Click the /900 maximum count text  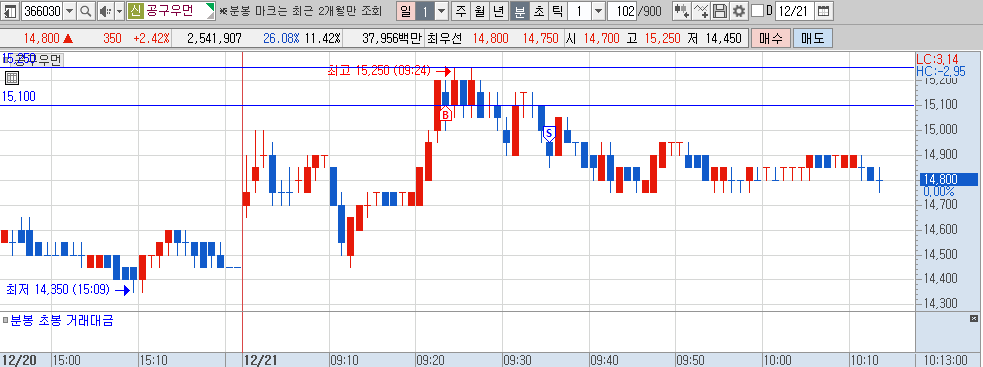point(649,11)
